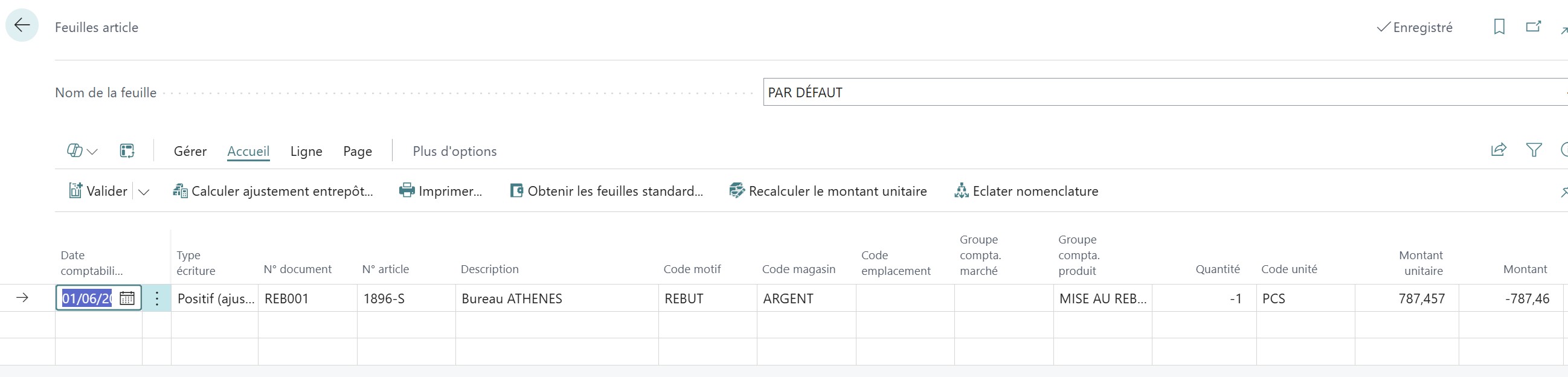Switch to the Accueil tab
Screen dimensions: 1568x377
[x=248, y=151]
